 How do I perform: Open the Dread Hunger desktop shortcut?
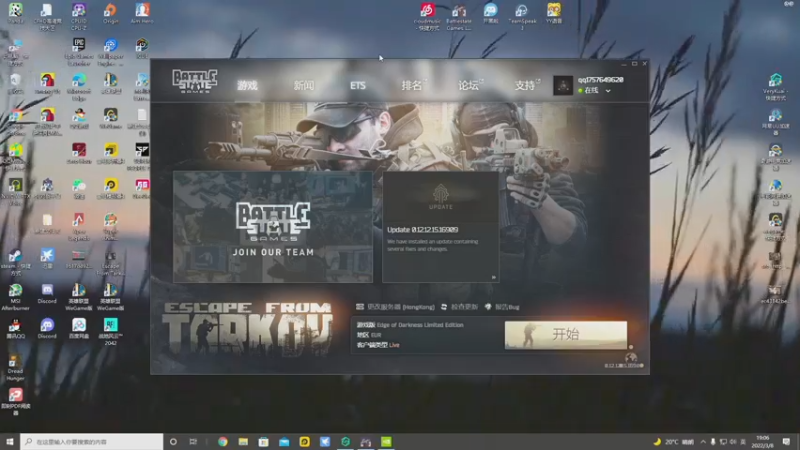coord(15,367)
